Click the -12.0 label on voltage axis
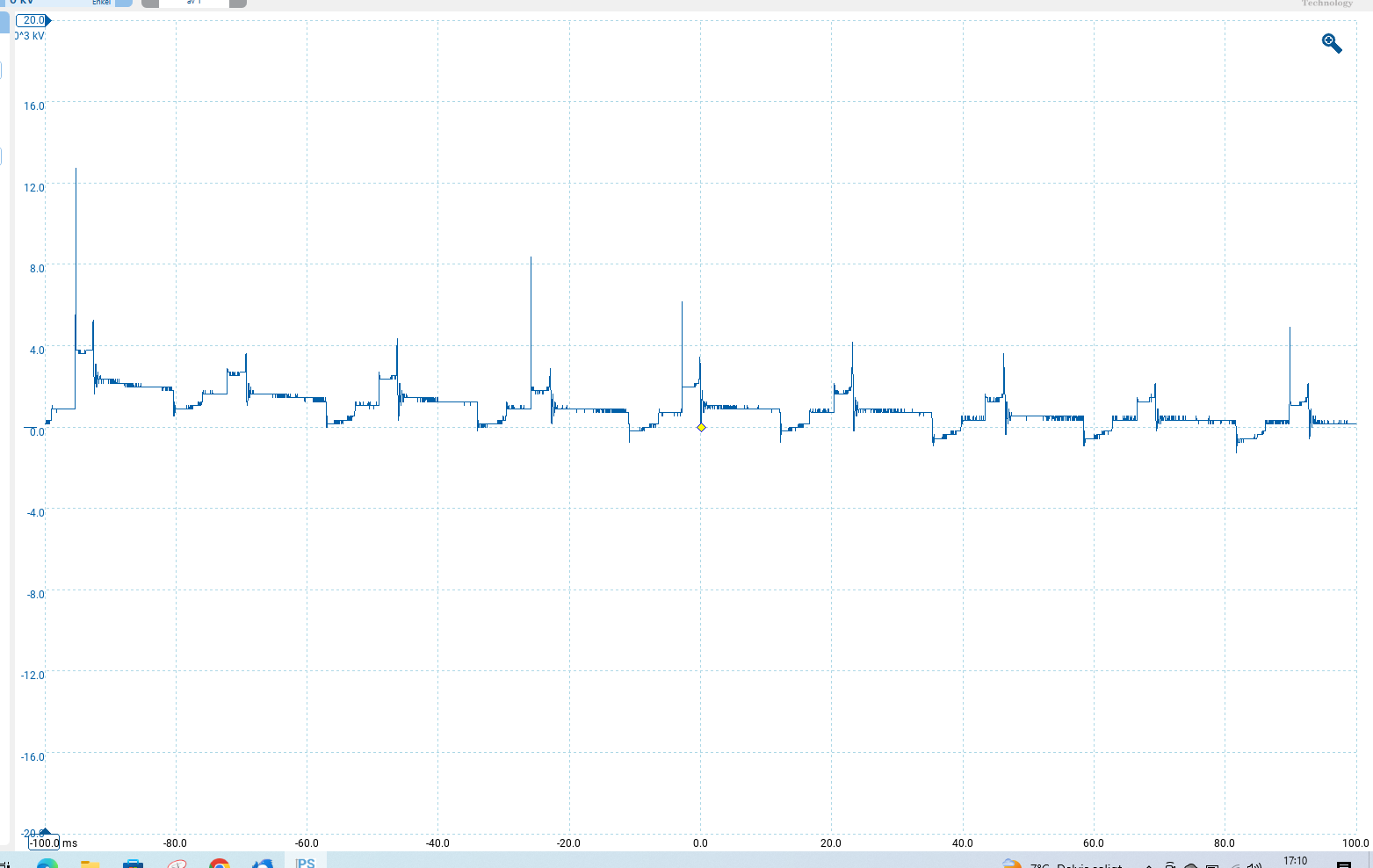This screenshot has width=1373, height=868. 33,676
